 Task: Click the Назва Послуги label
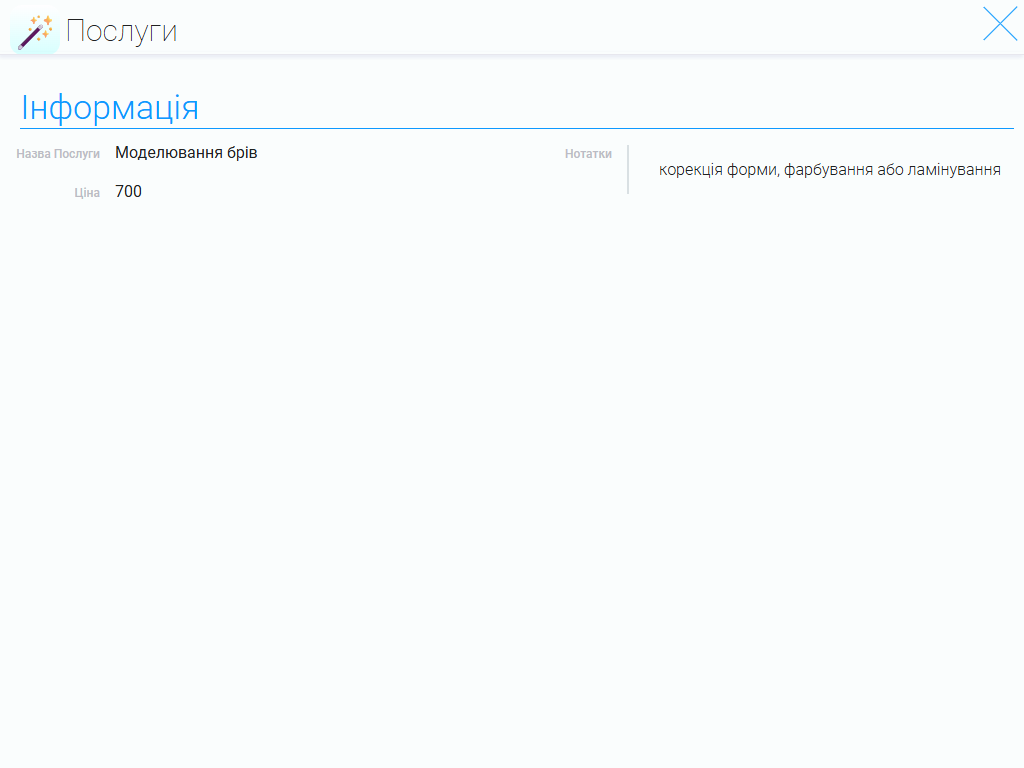tap(58, 154)
